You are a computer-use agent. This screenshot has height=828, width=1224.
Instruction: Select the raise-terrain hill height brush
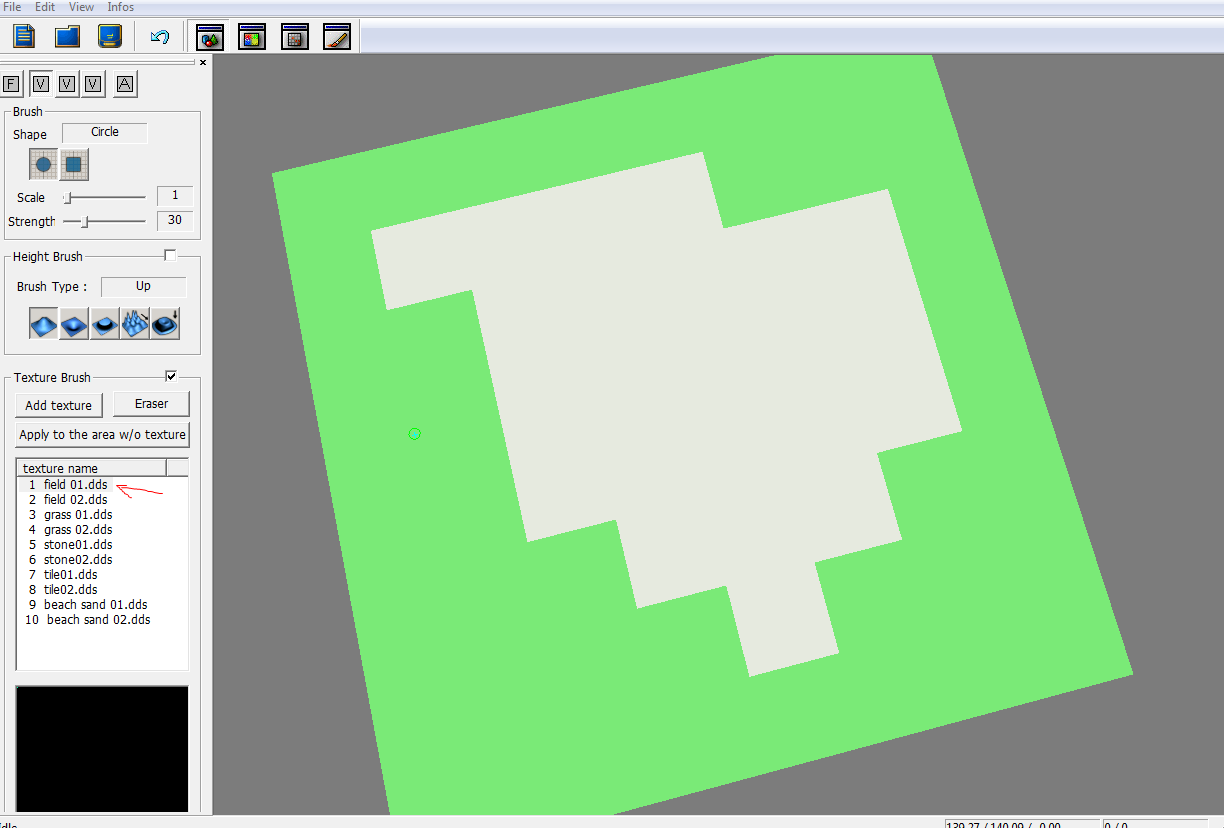point(44,323)
